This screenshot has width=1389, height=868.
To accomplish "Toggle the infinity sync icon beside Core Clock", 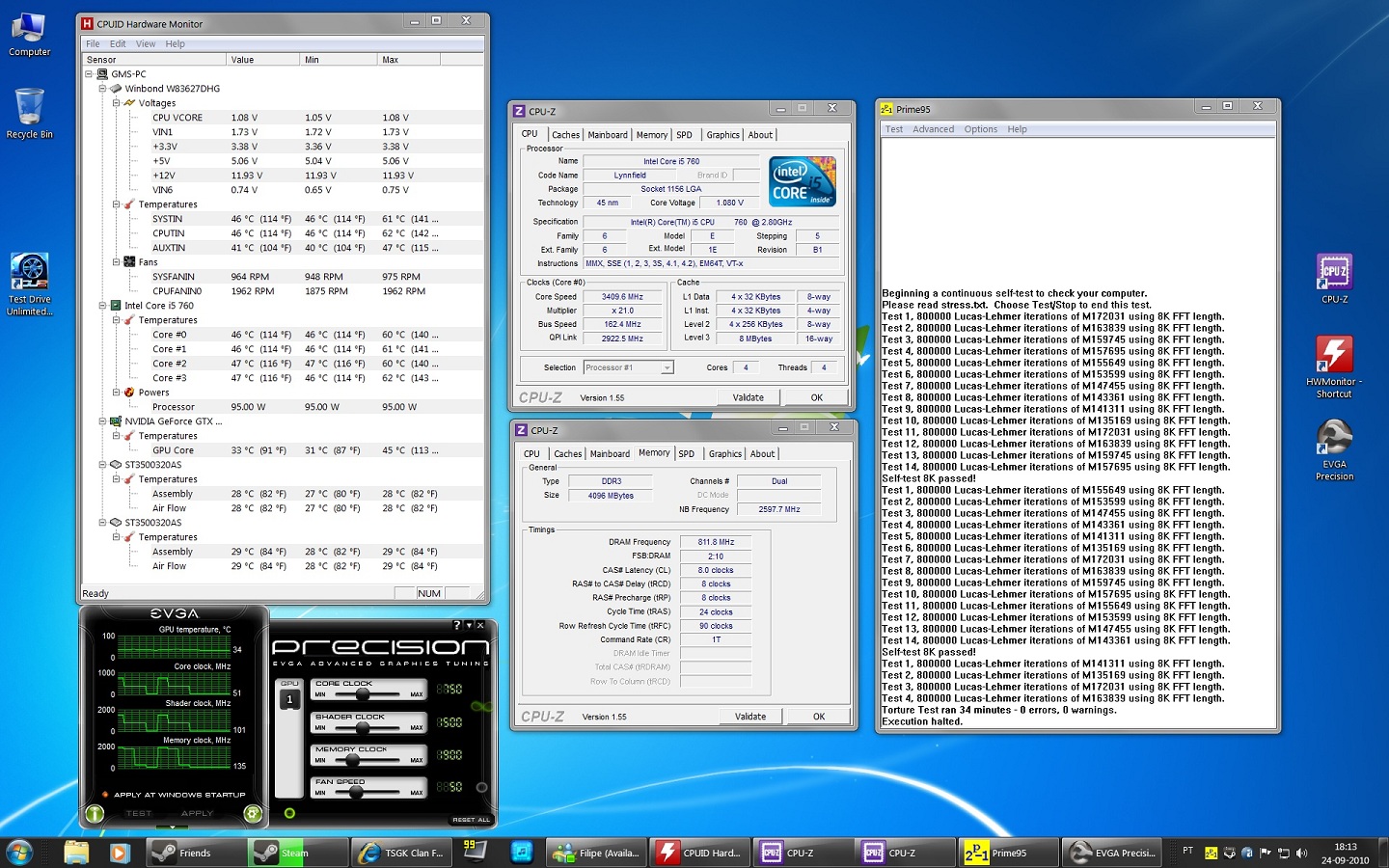I will click(x=480, y=705).
